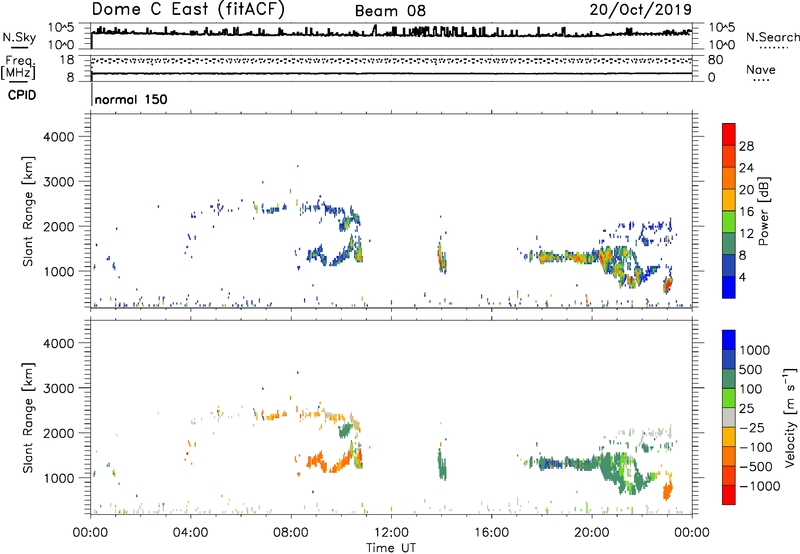
Task: Click "Slant Range [km]" on the velocity panel
Action: (x=28, y=418)
